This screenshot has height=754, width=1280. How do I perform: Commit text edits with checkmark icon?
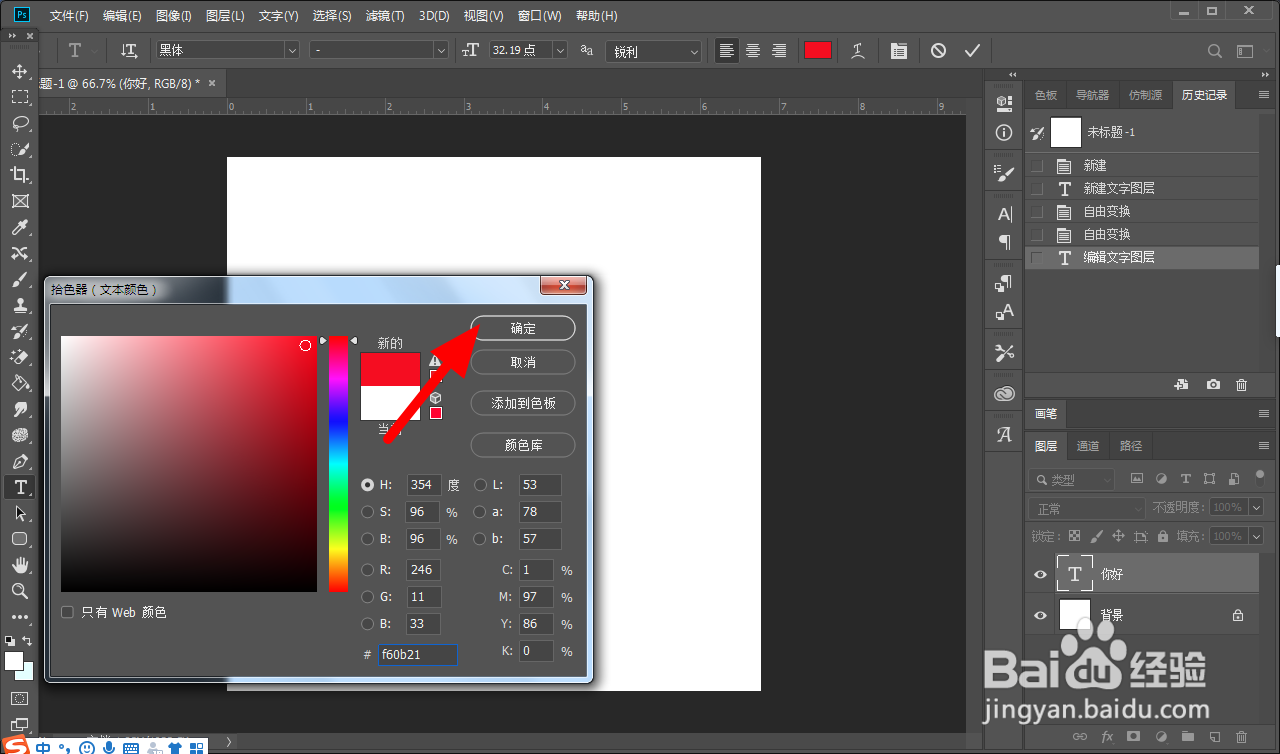[x=971, y=50]
